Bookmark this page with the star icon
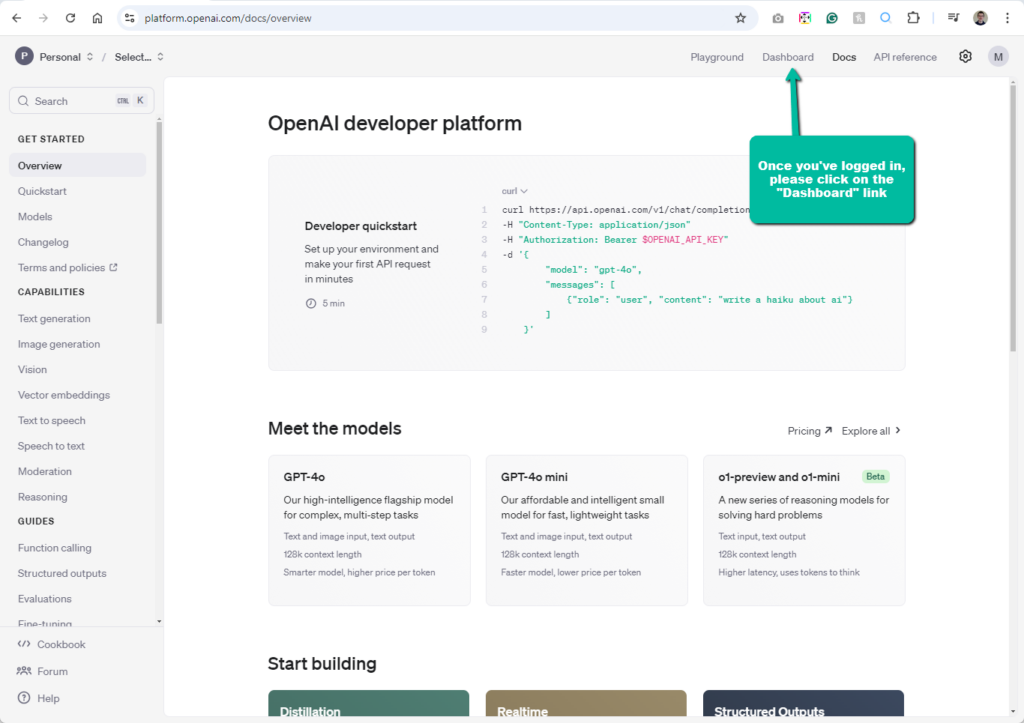 click(x=740, y=18)
